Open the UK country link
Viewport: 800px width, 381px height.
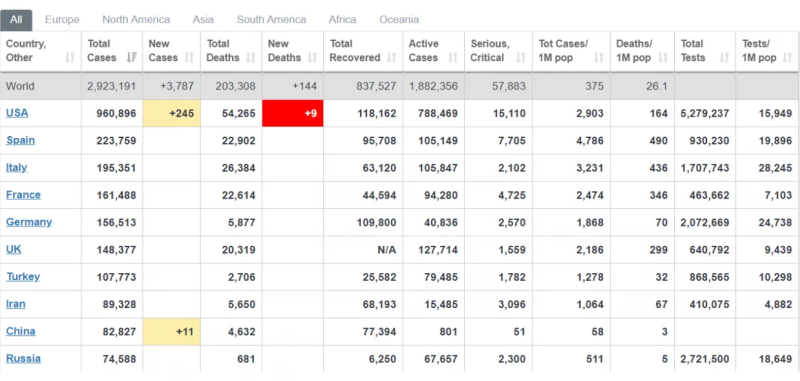point(13,249)
